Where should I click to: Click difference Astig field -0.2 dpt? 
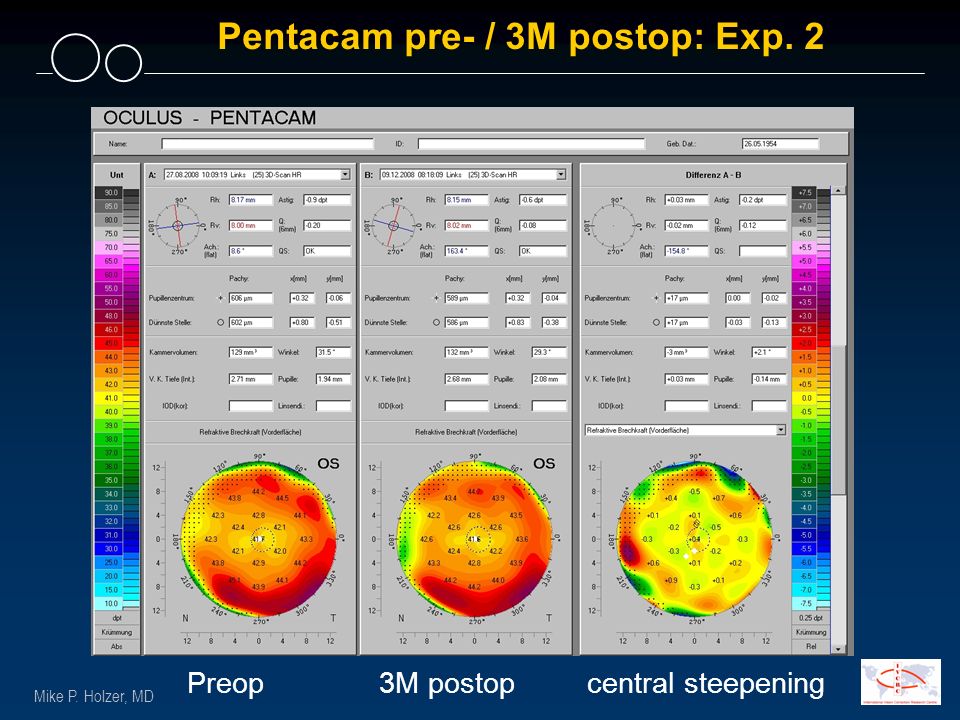[762, 200]
